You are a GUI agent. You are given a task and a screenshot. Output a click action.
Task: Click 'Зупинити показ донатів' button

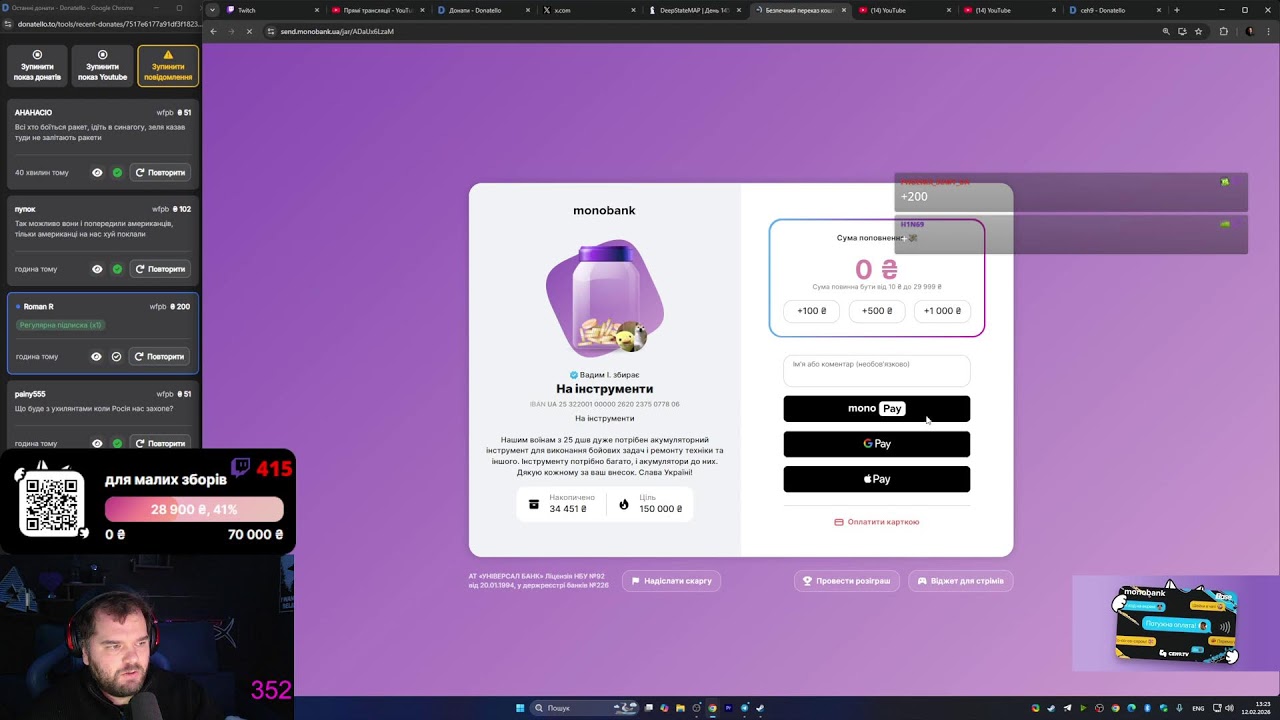click(37, 66)
